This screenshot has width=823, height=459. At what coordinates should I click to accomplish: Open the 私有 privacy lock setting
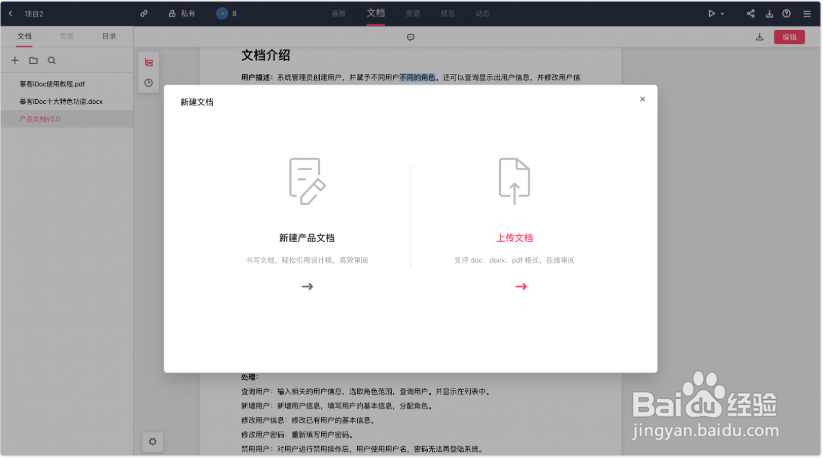tap(182, 14)
